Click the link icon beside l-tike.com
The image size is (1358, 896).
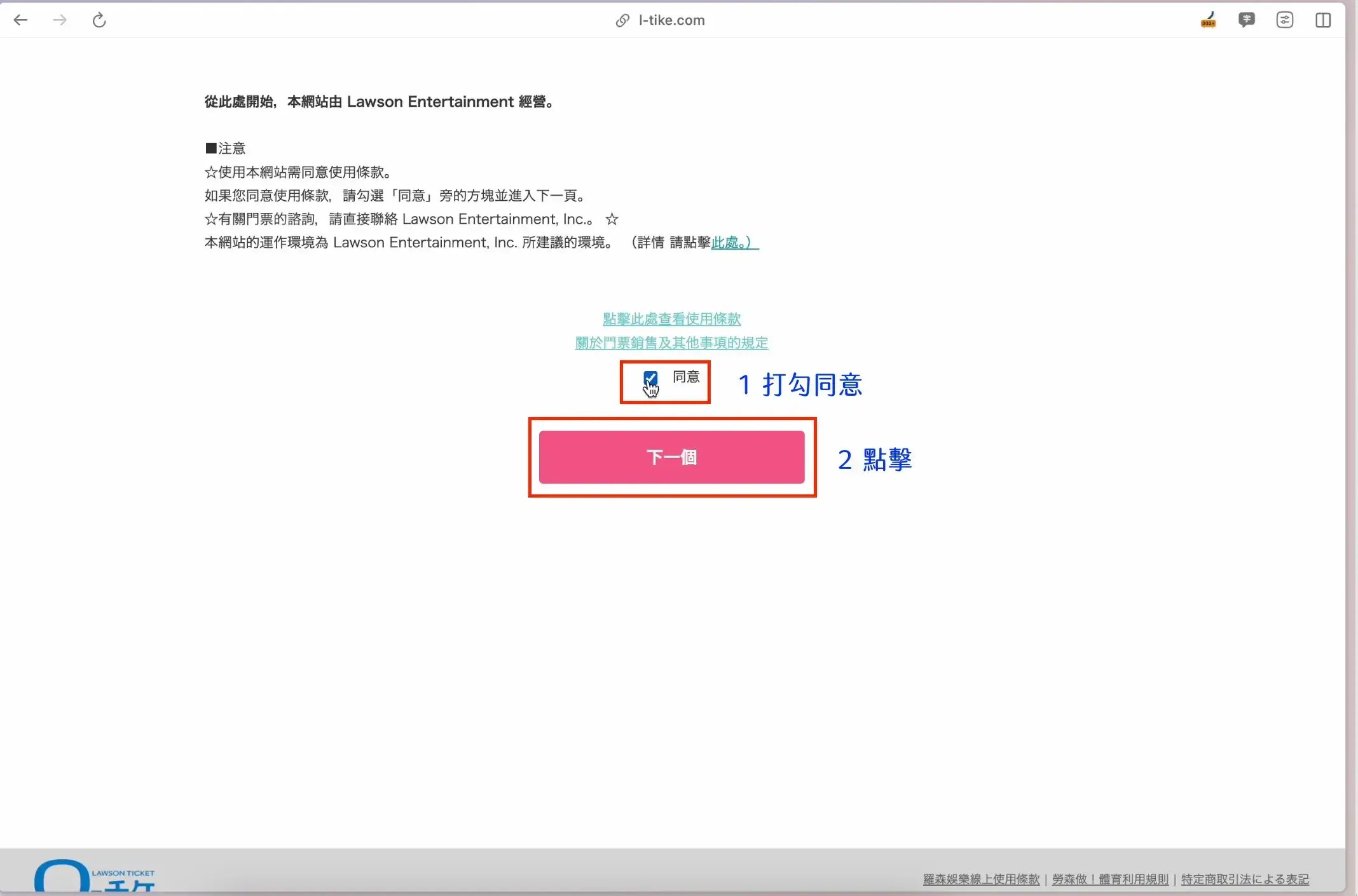coord(622,20)
